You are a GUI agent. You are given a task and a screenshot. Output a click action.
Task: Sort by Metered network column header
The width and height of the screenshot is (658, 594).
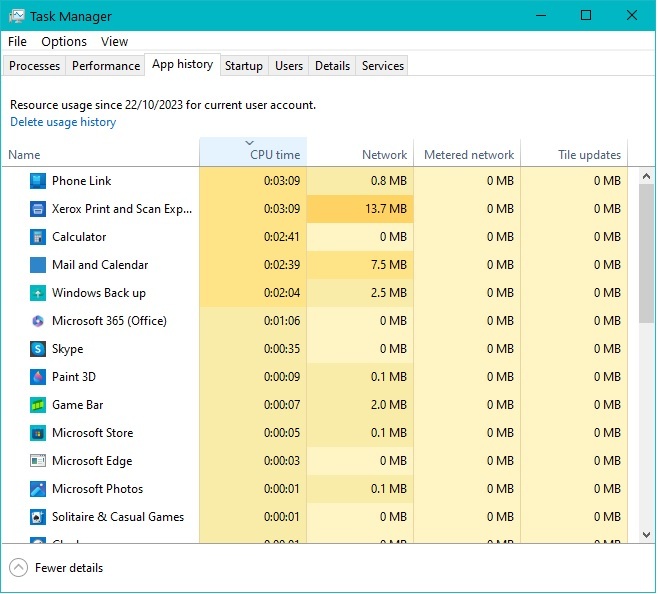pyautogui.click(x=467, y=152)
